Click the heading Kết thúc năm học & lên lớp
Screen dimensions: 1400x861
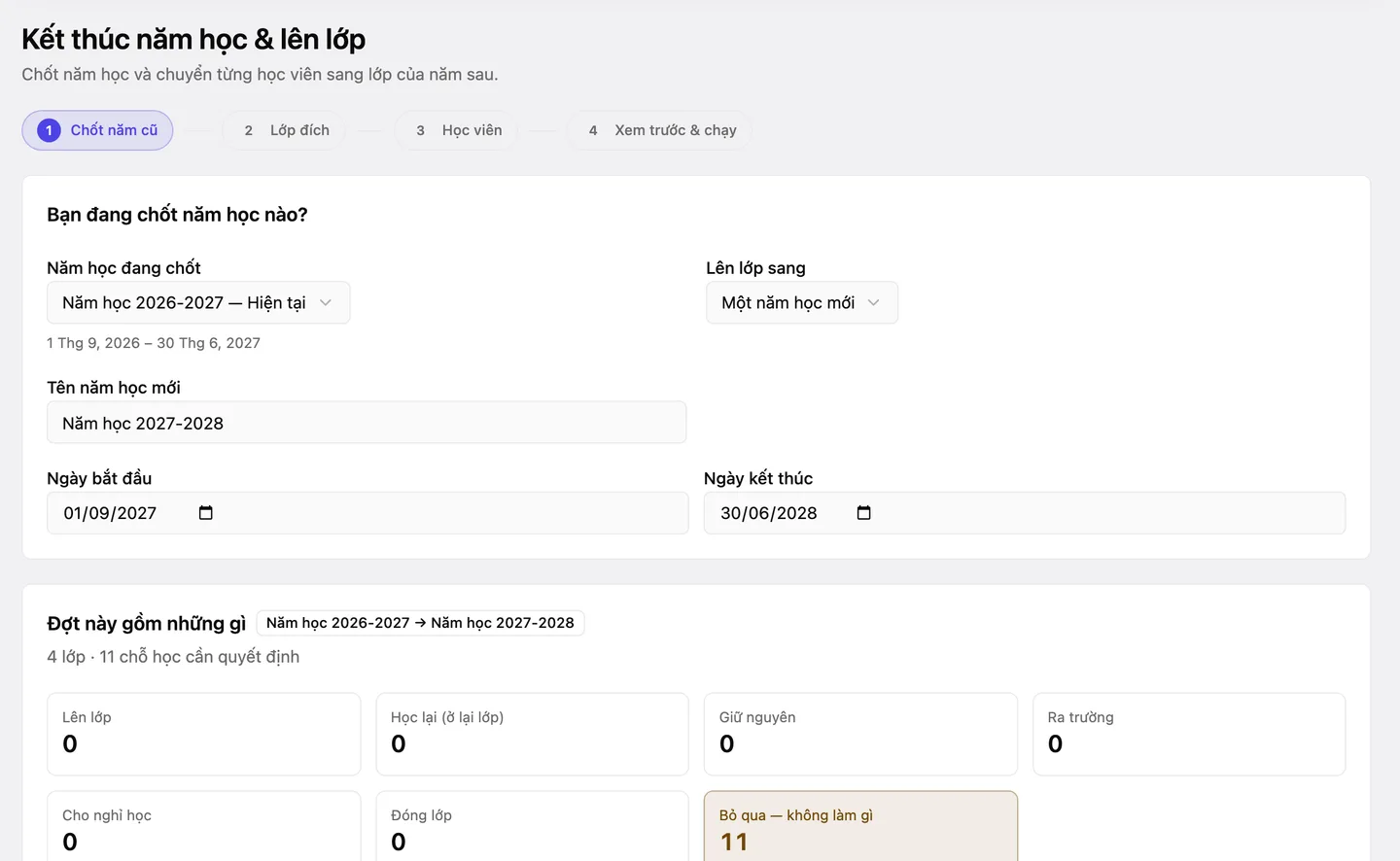tap(193, 39)
